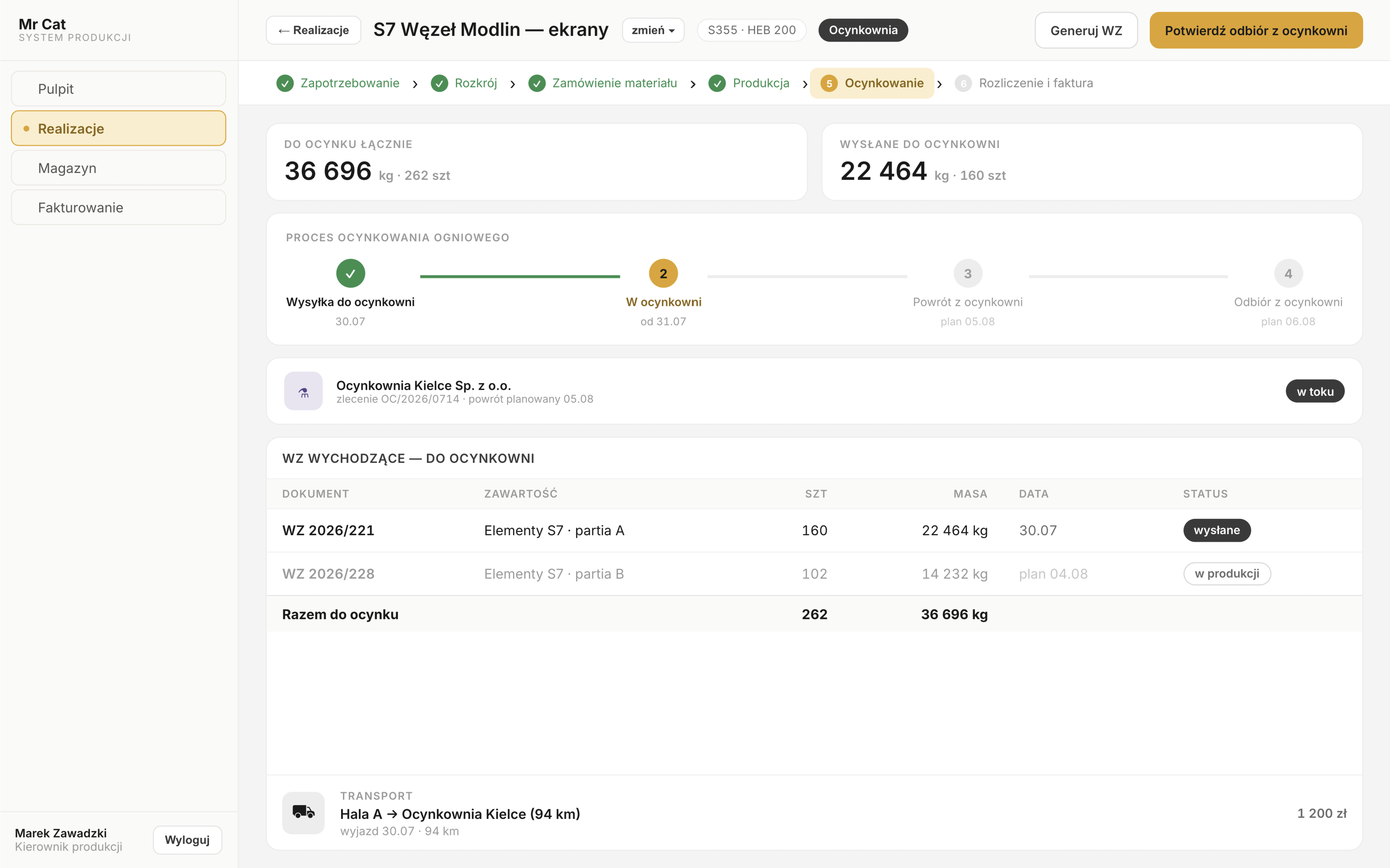Open Magazyn in the sidebar
The height and width of the screenshot is (868, 1390).
pos(118,168)
